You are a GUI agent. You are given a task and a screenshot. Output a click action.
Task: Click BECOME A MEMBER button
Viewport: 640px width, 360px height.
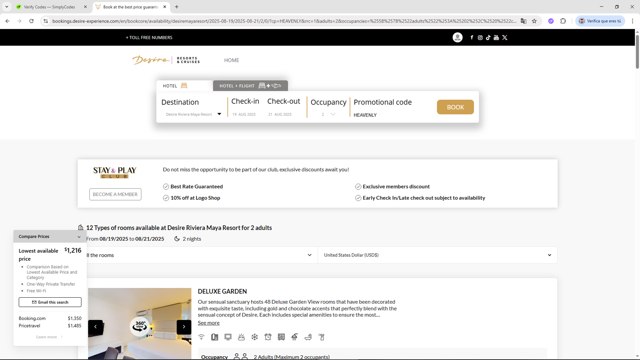pos(115,194)
